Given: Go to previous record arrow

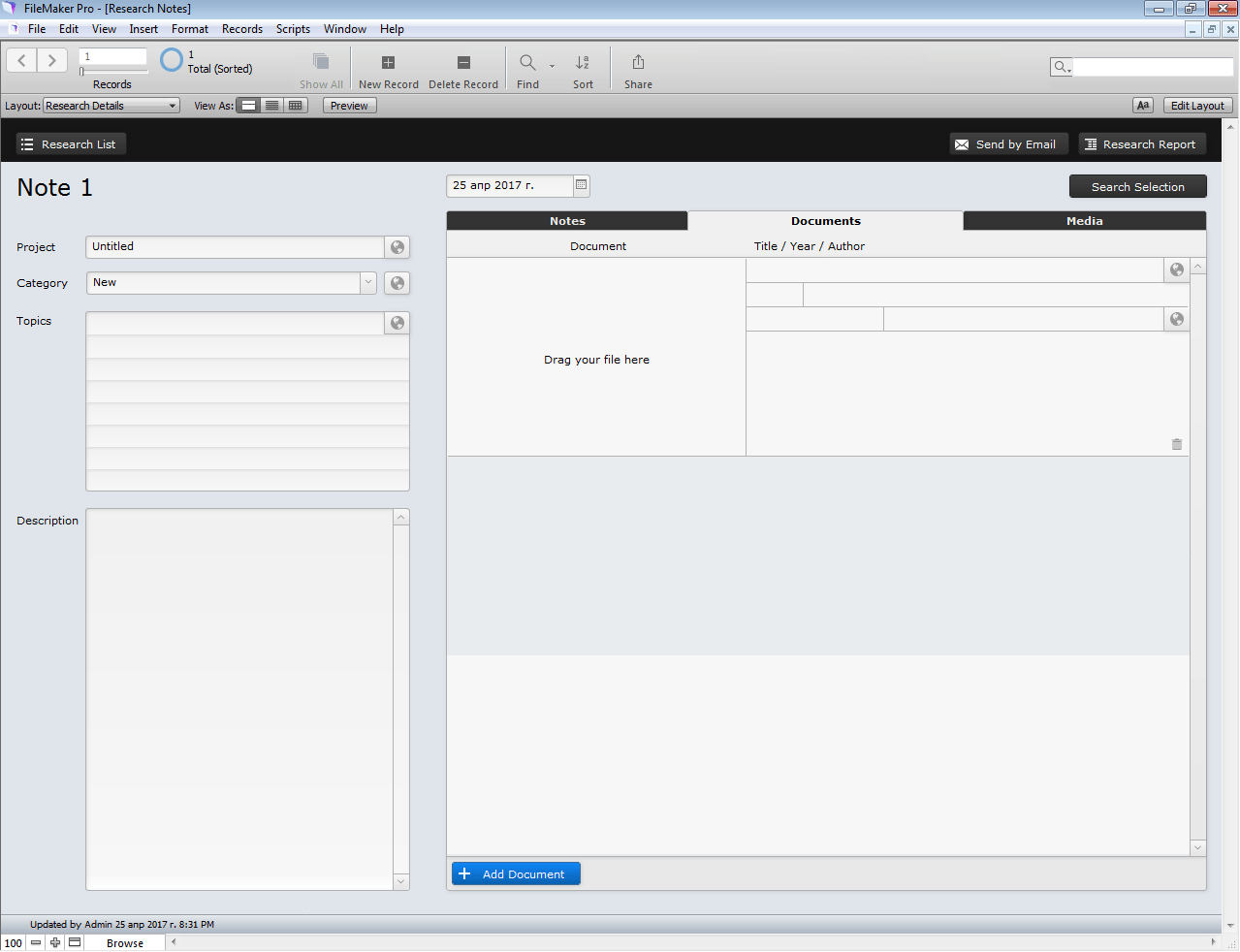Looking at the screenshot, I should 21,60.
